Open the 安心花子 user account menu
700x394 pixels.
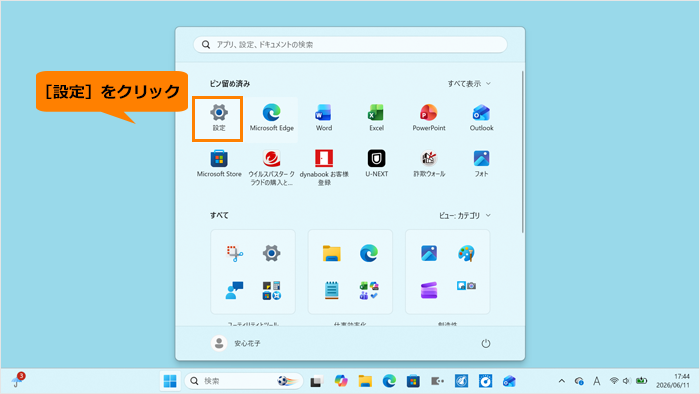[236, 343]
